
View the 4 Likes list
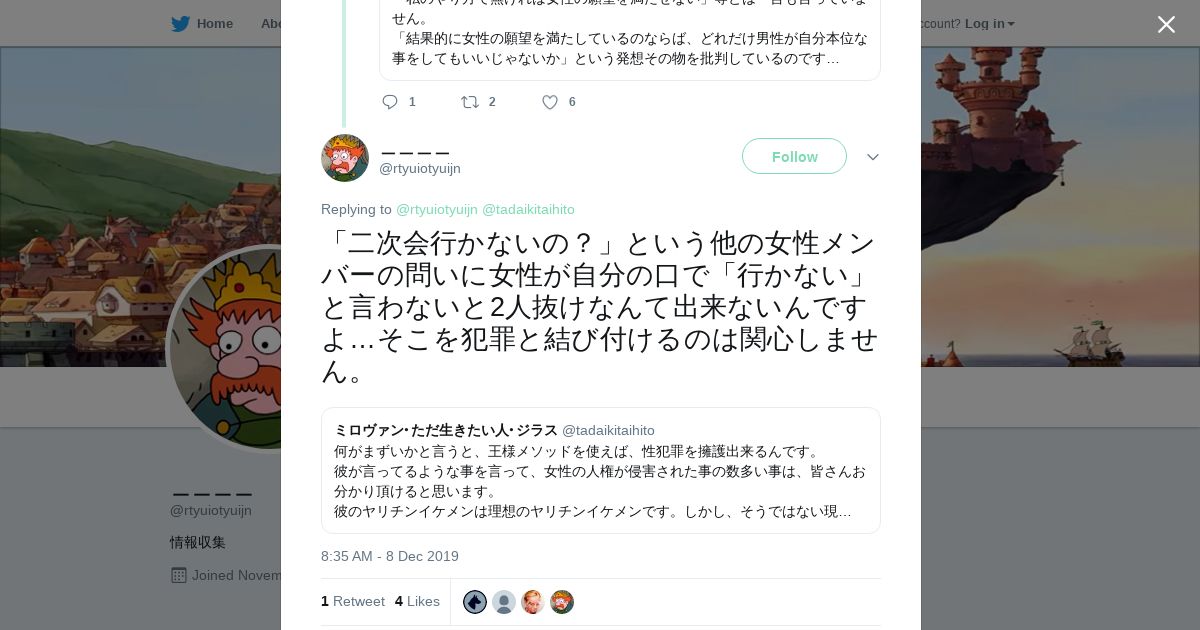point(417,602)
